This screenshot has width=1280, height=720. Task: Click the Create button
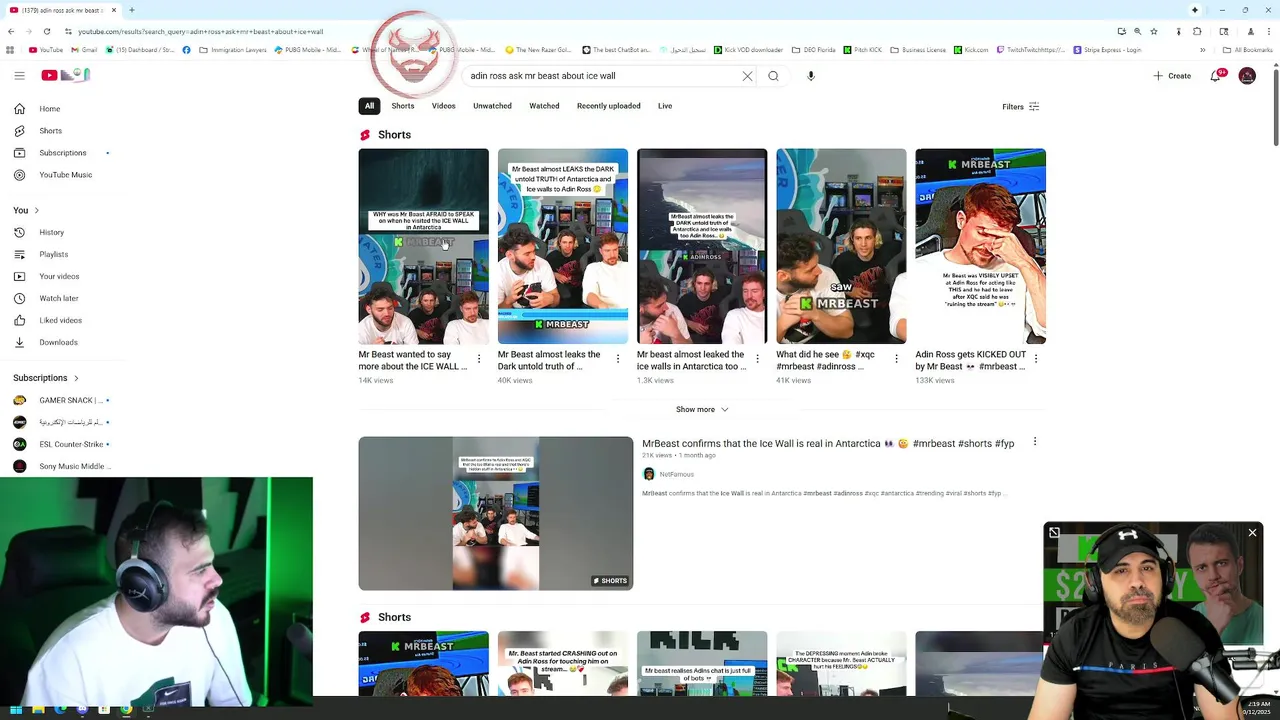(1172, 76)
